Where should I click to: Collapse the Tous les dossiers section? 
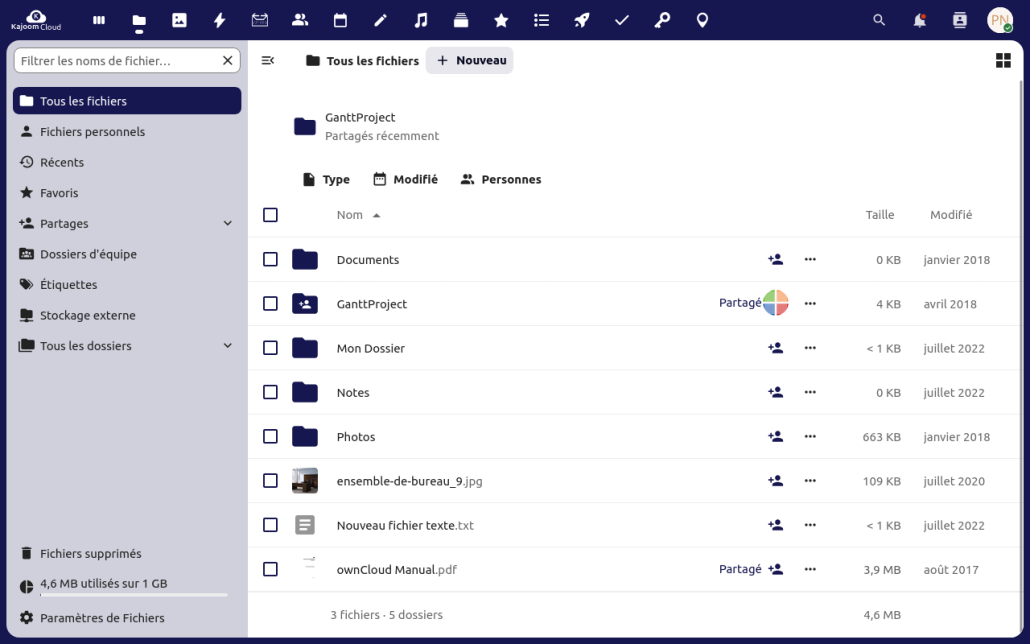[227, 345]
